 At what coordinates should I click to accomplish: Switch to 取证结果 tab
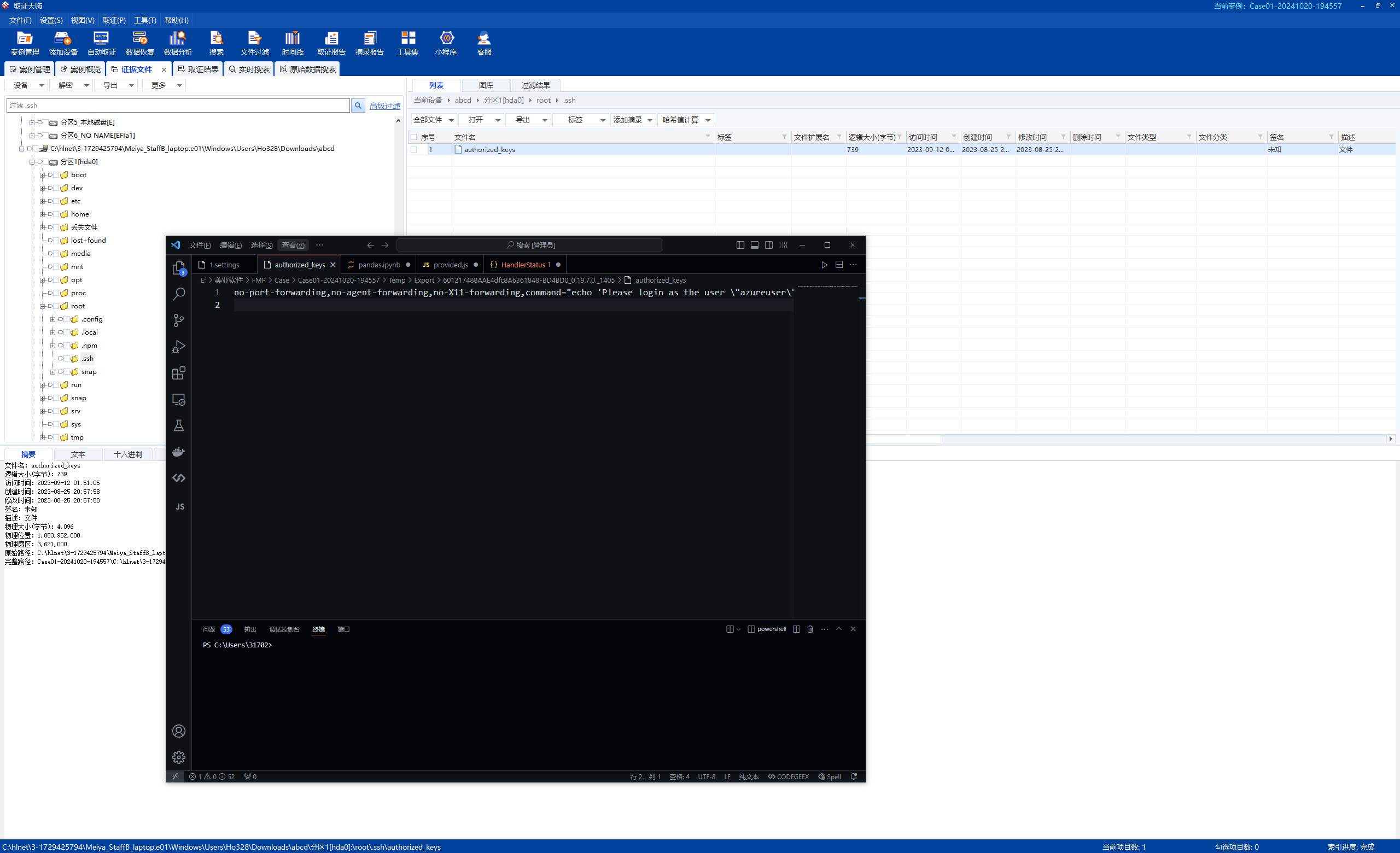pos(199,69)
